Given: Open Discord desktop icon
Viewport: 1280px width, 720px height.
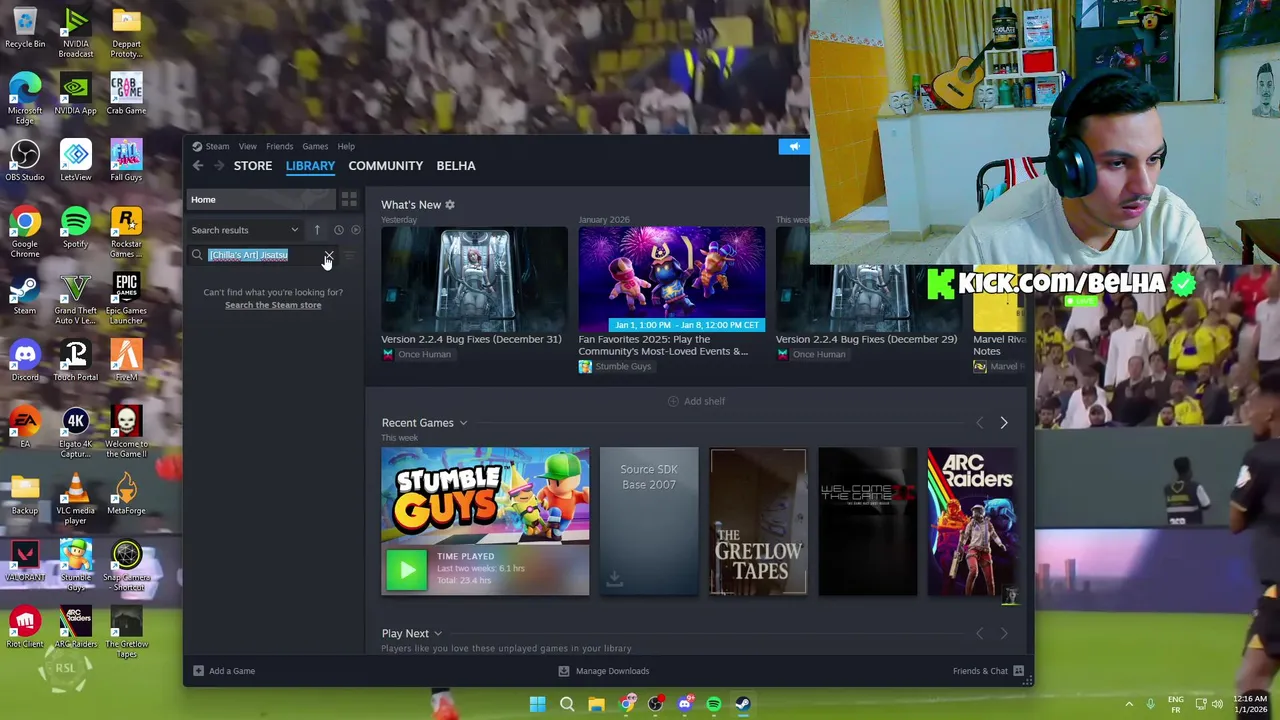Looking at the screenshot, I should tap(25, 360).
